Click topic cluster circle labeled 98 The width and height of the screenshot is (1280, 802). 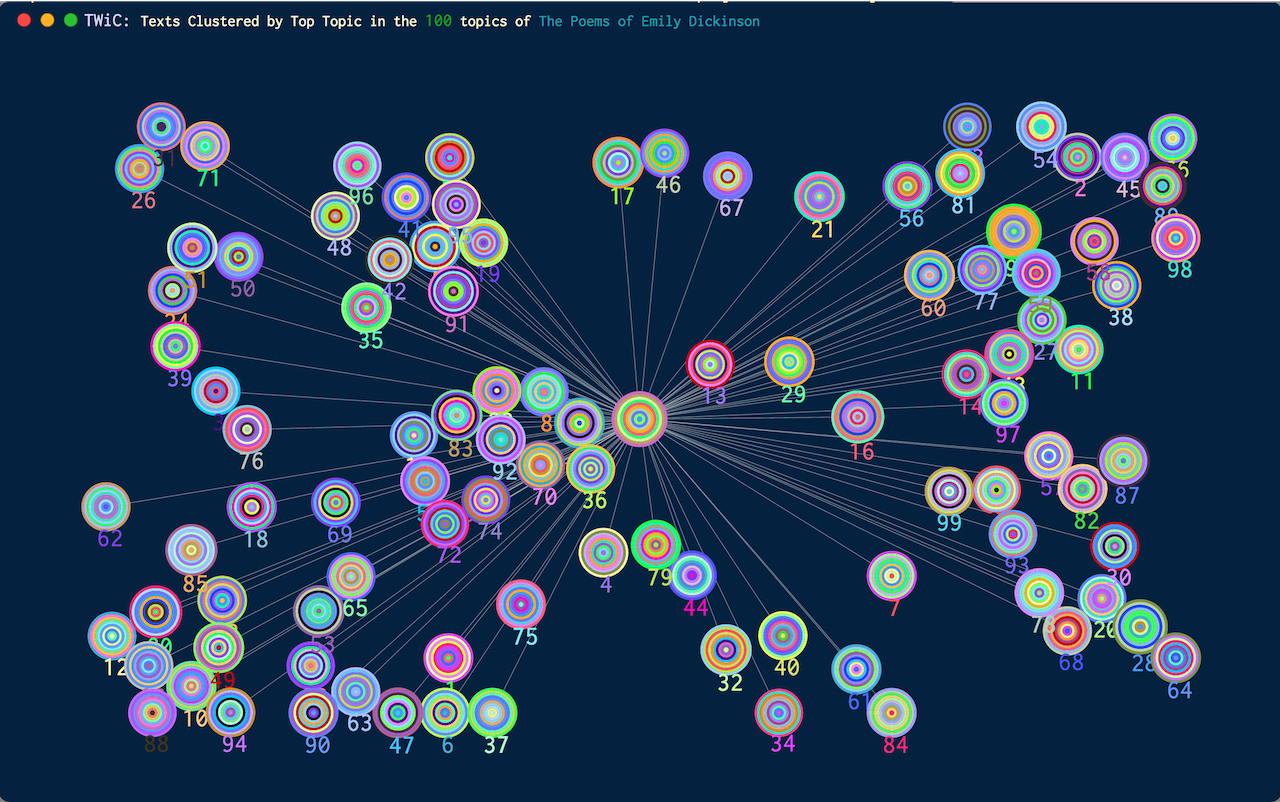coord(1176,238)
